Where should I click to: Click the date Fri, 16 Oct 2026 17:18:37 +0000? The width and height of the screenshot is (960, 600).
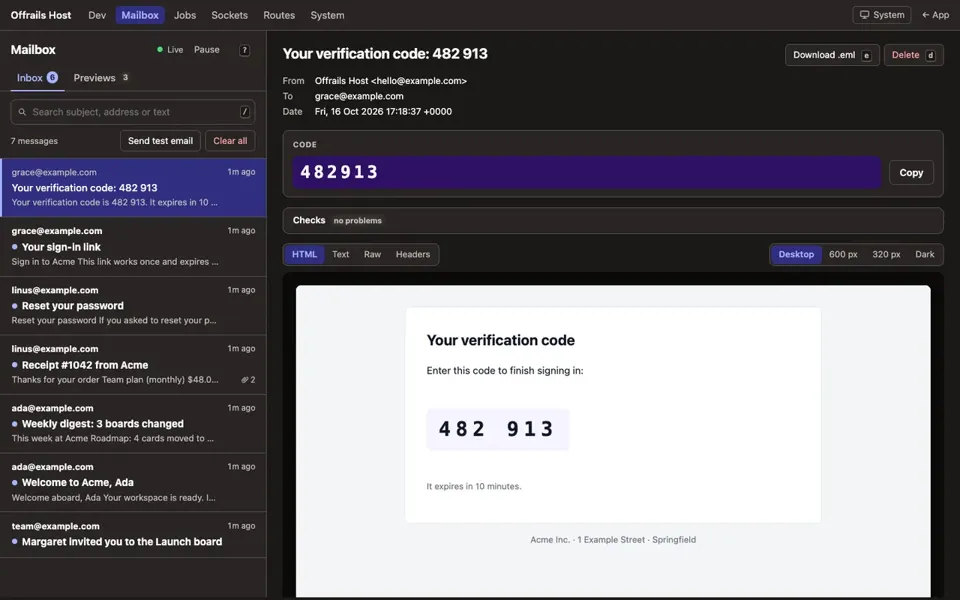coord(383,111)
